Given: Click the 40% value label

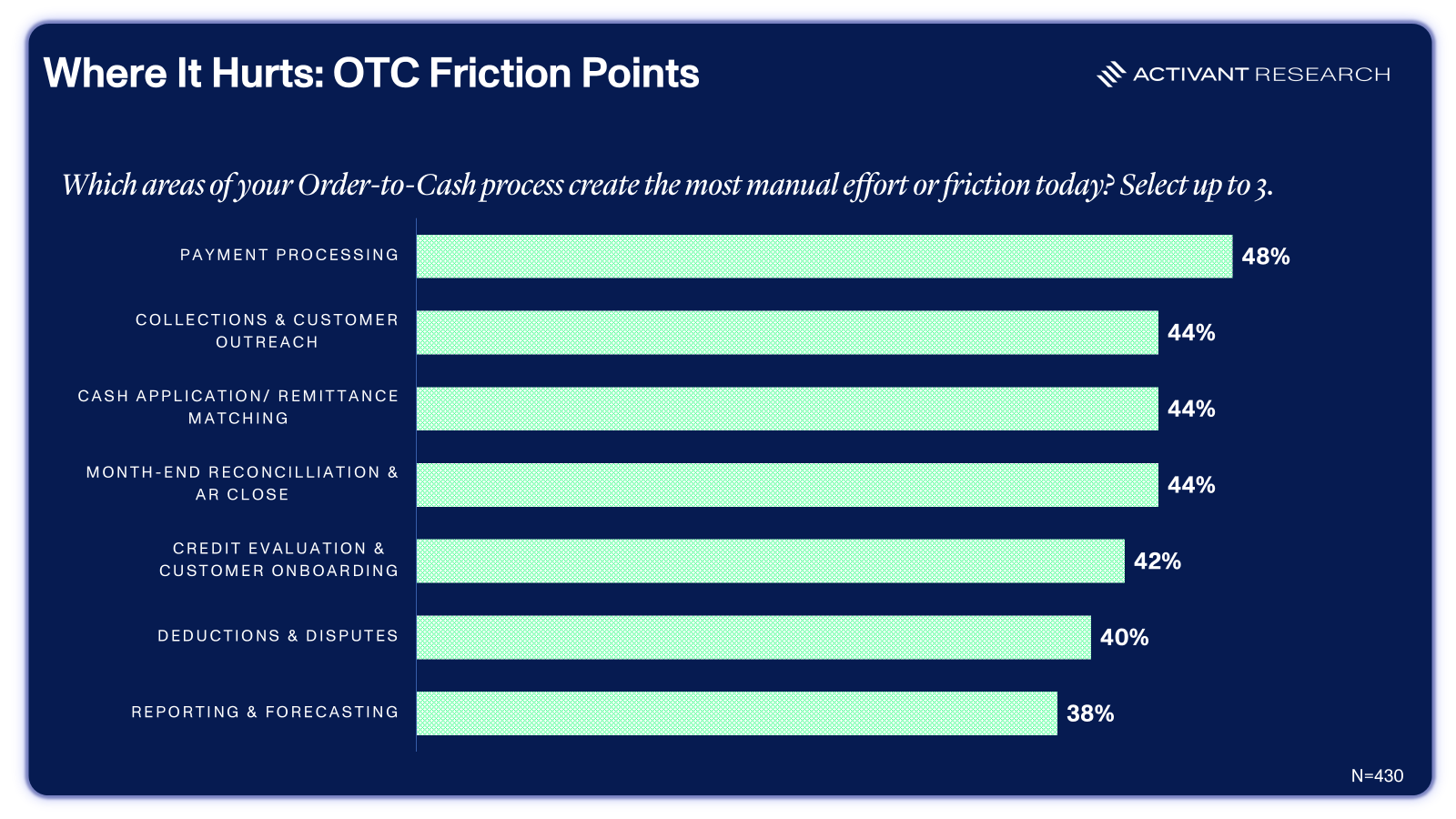Looking at the screenshot, I should coord(1125,637).
